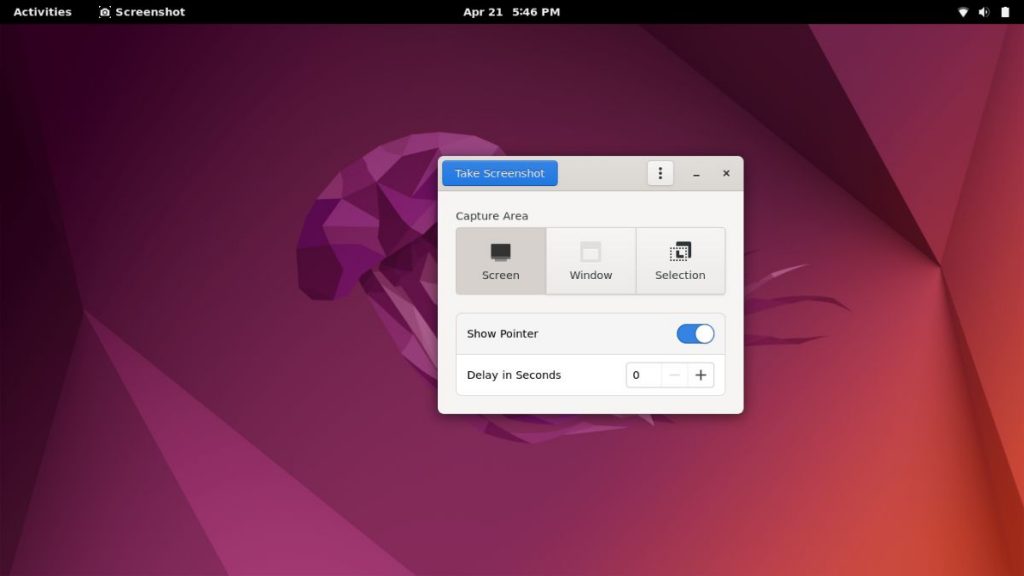Screen dimensions: 1024x576
Task: Click the volume icon in the top bar
Action: coord(983,12)
